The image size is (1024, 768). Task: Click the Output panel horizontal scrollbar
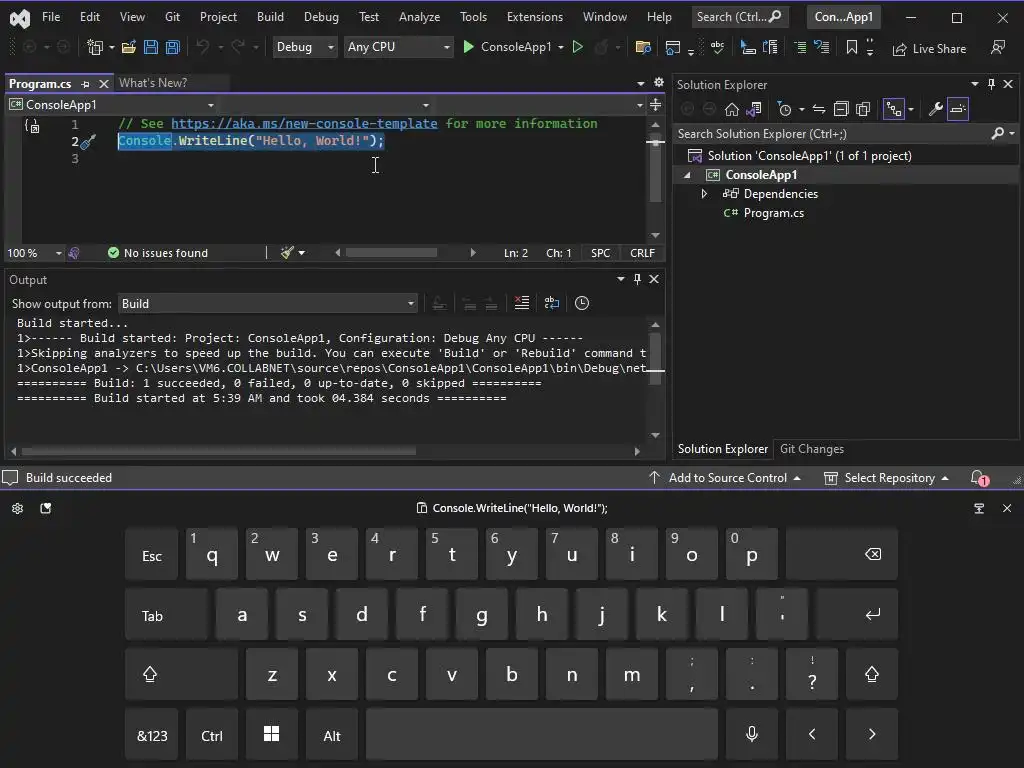219,451
